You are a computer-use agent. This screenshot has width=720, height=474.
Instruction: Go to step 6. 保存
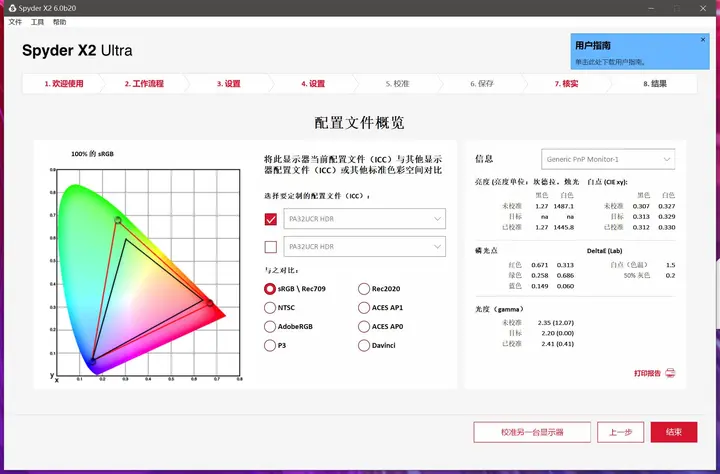tap(482, 84)
